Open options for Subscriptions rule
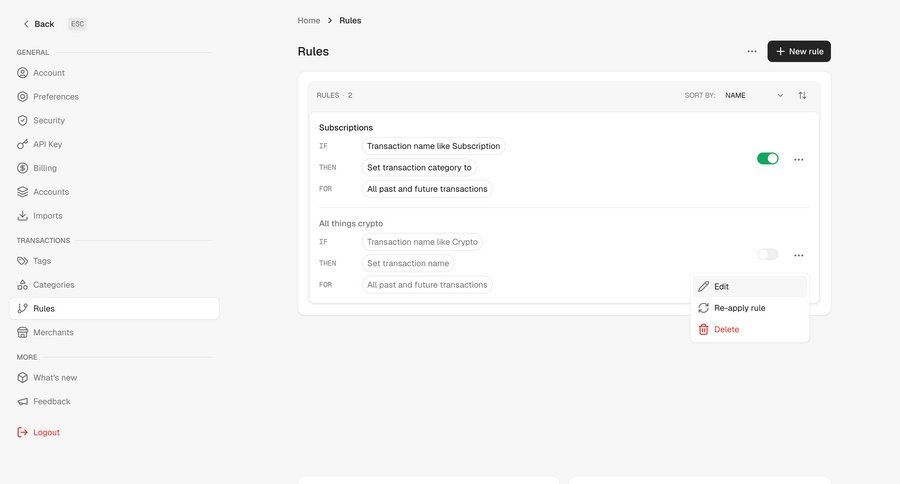This screenshot has height=484, width=900. [798, 160]
